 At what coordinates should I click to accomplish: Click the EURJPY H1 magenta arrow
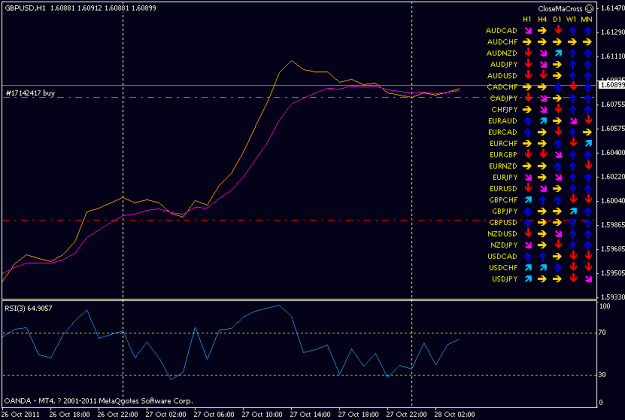tap(528, 177)
